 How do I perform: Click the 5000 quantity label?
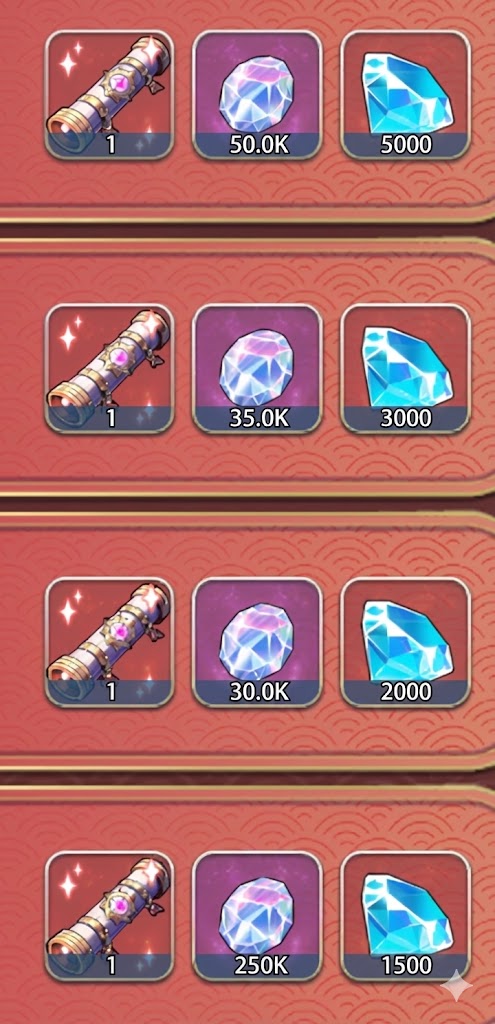[x=406, y=145]
